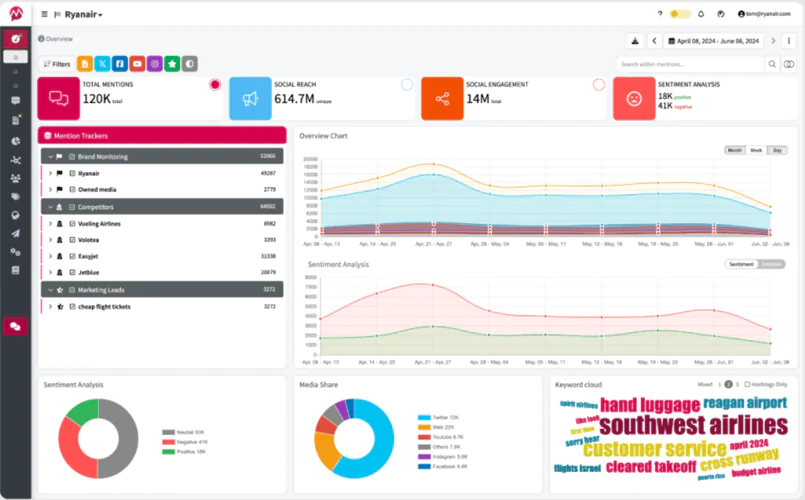Open the people group sidebar icon

click(15, 178)
